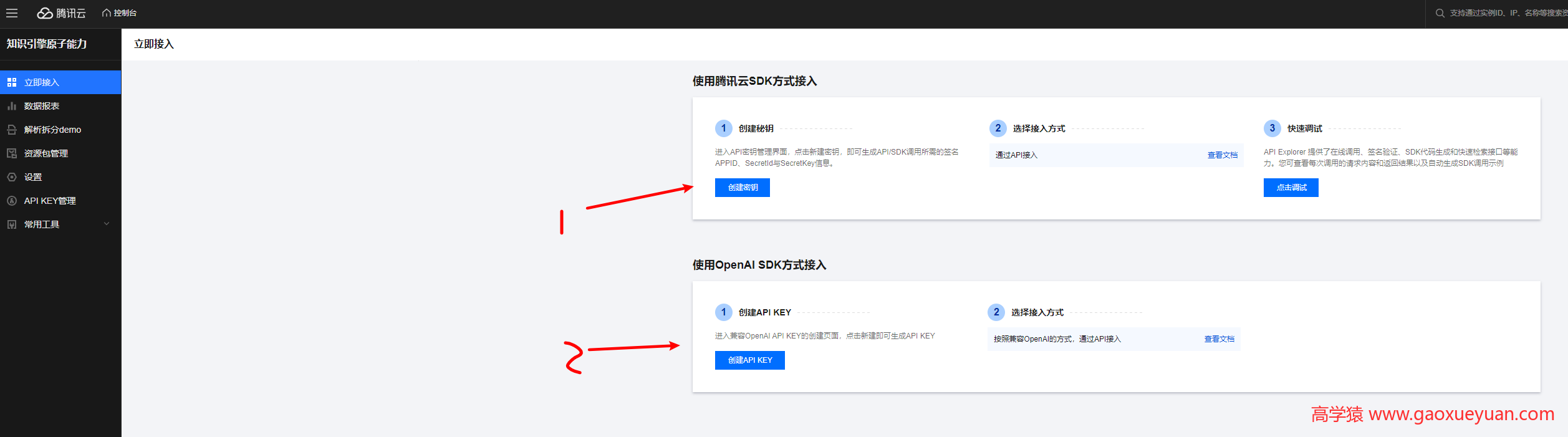Click the 解析拆分demo document icon
1568x437 pixels.
point(12,130)
